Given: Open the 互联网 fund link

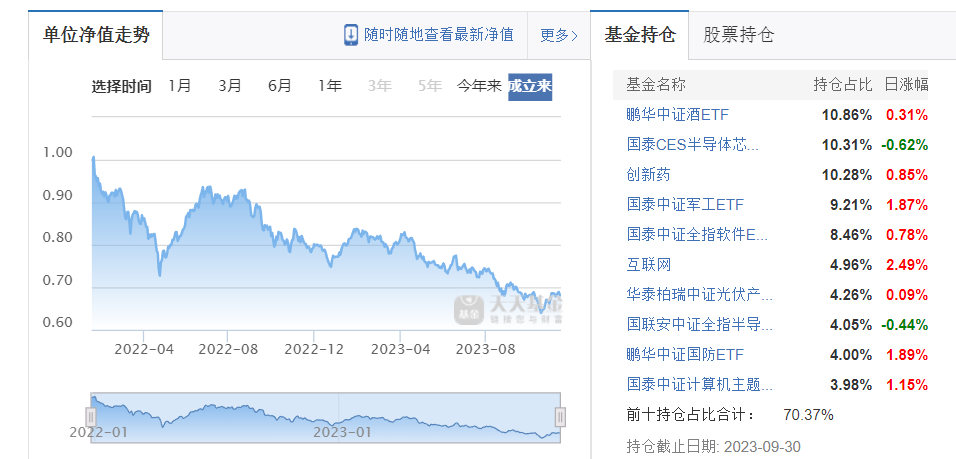Looking at the screenshot, I should [x=648, y=264].
